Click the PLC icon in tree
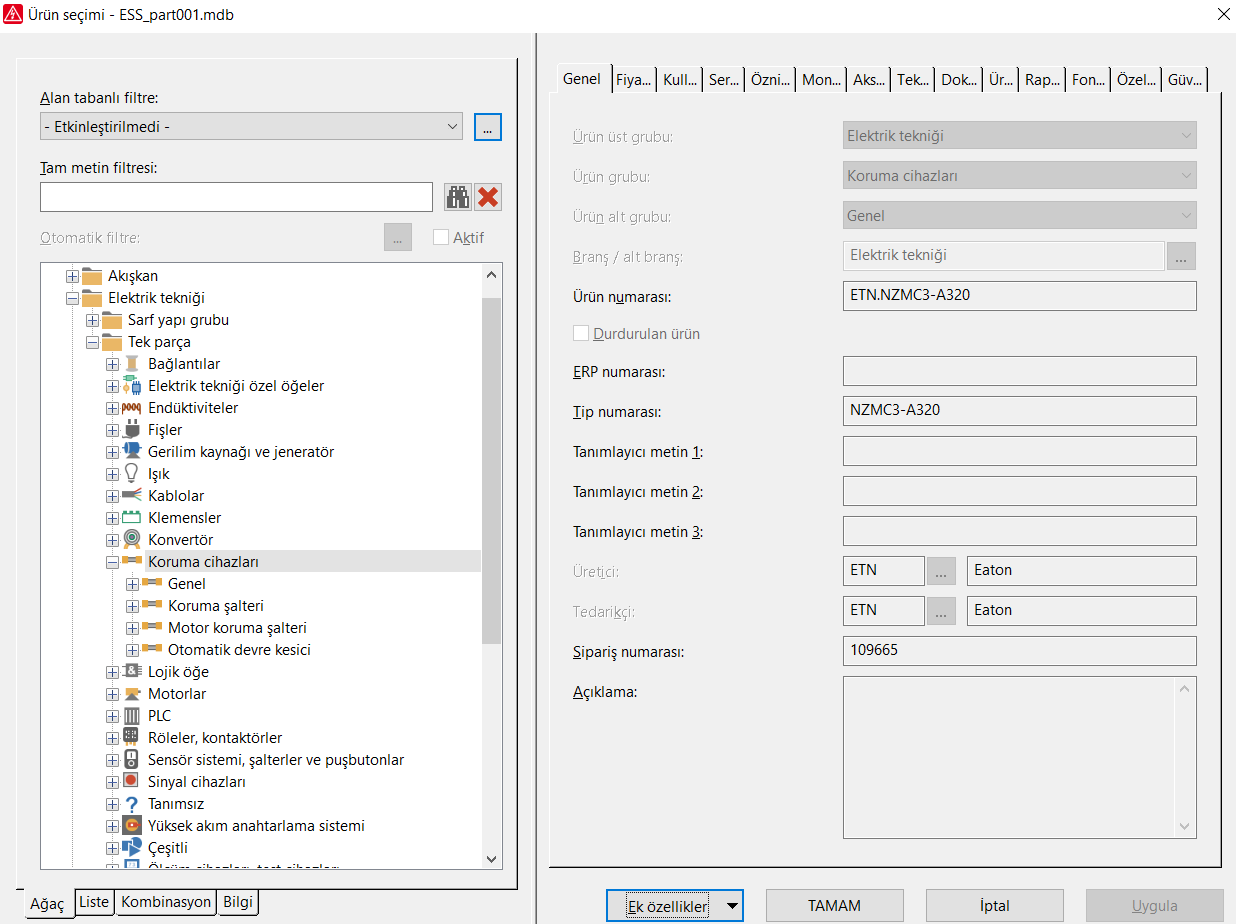Image resolution: width=1236 pixels, height=924 pixels. (x=132, y=716)
